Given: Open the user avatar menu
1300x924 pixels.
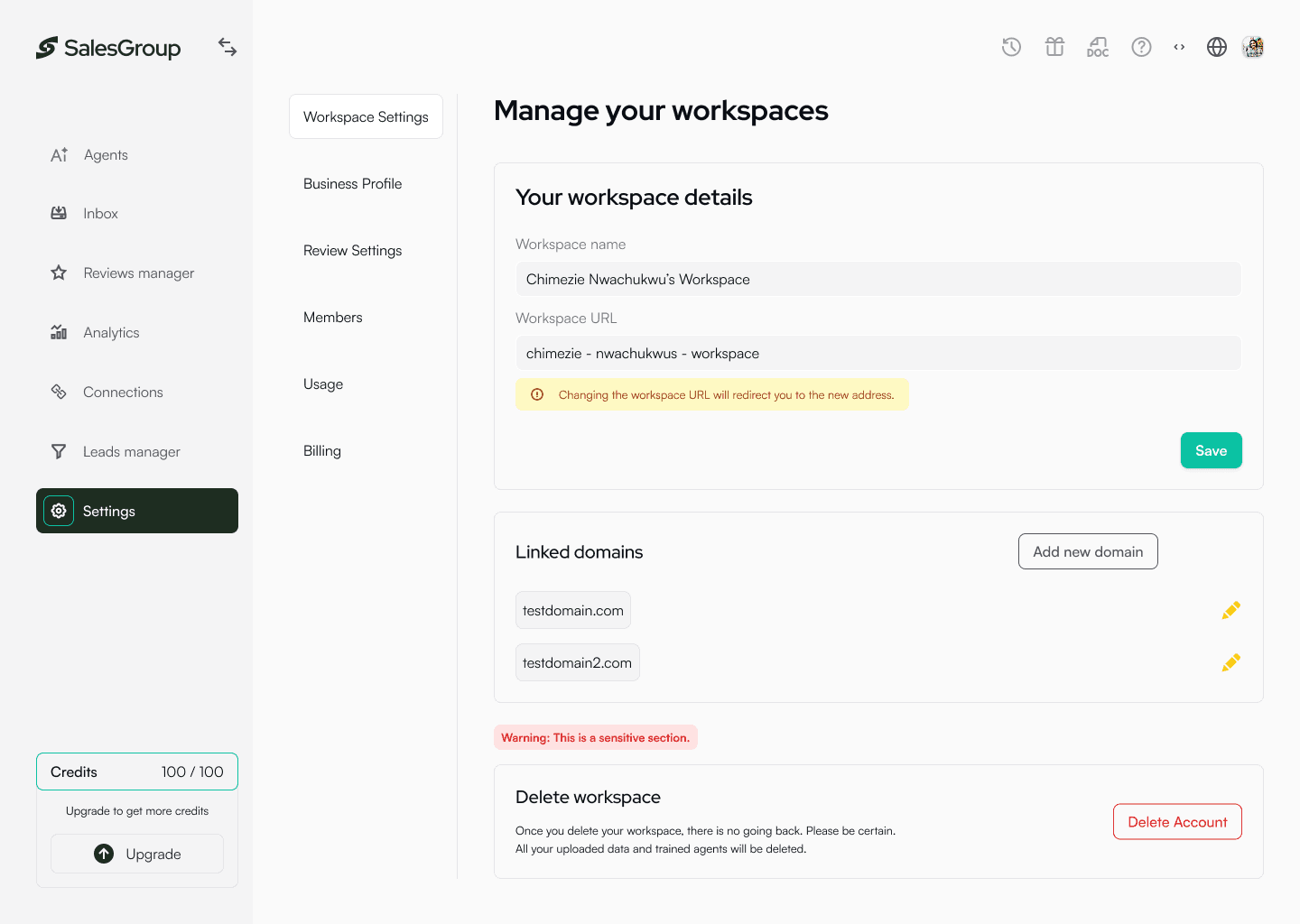Looking at the screenshot, I should pyautogui.click(x=1253, y=47).
